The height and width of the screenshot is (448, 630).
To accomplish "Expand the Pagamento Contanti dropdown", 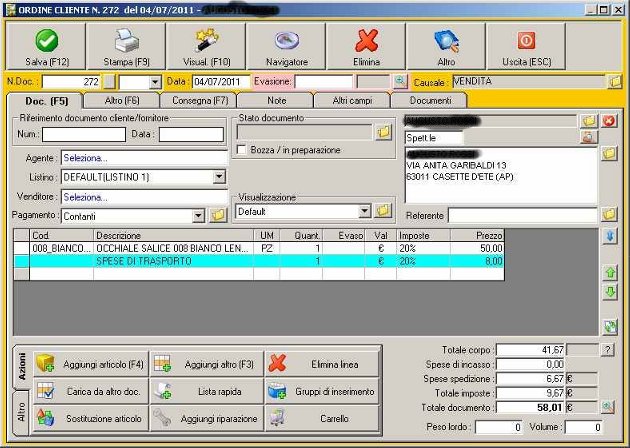I will [198, 216].
